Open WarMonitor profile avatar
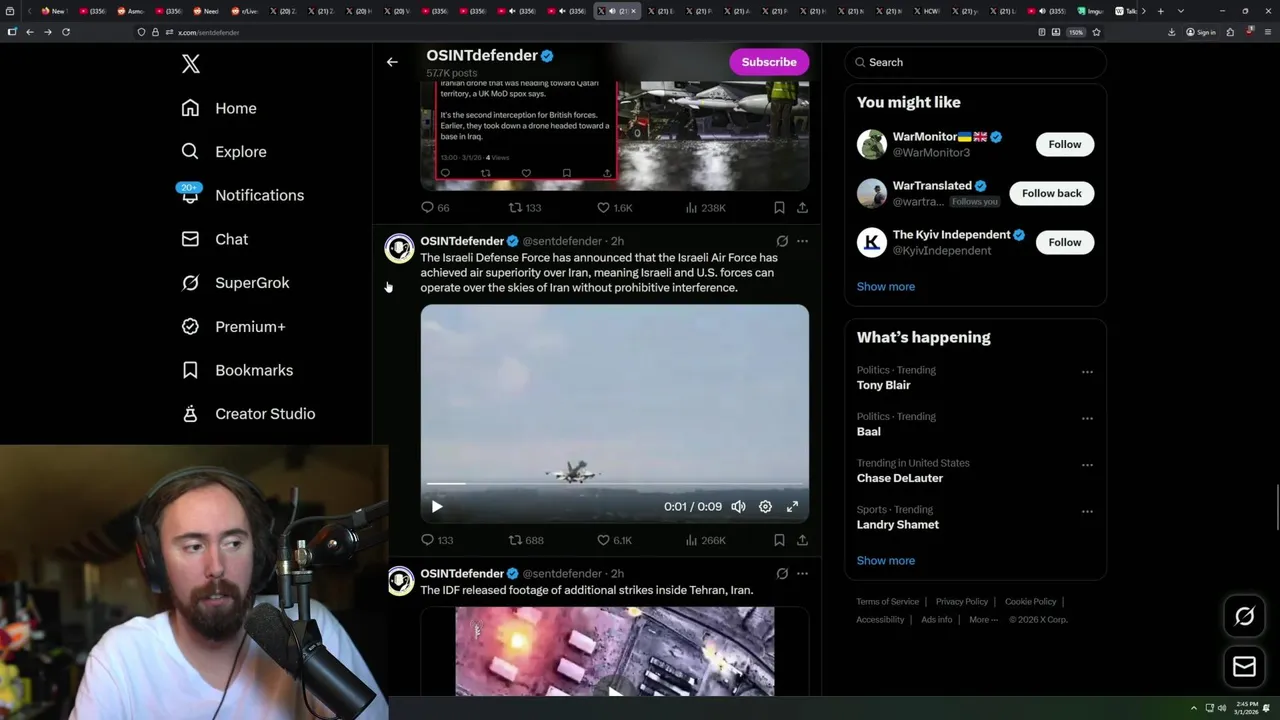 coord(872,144)
